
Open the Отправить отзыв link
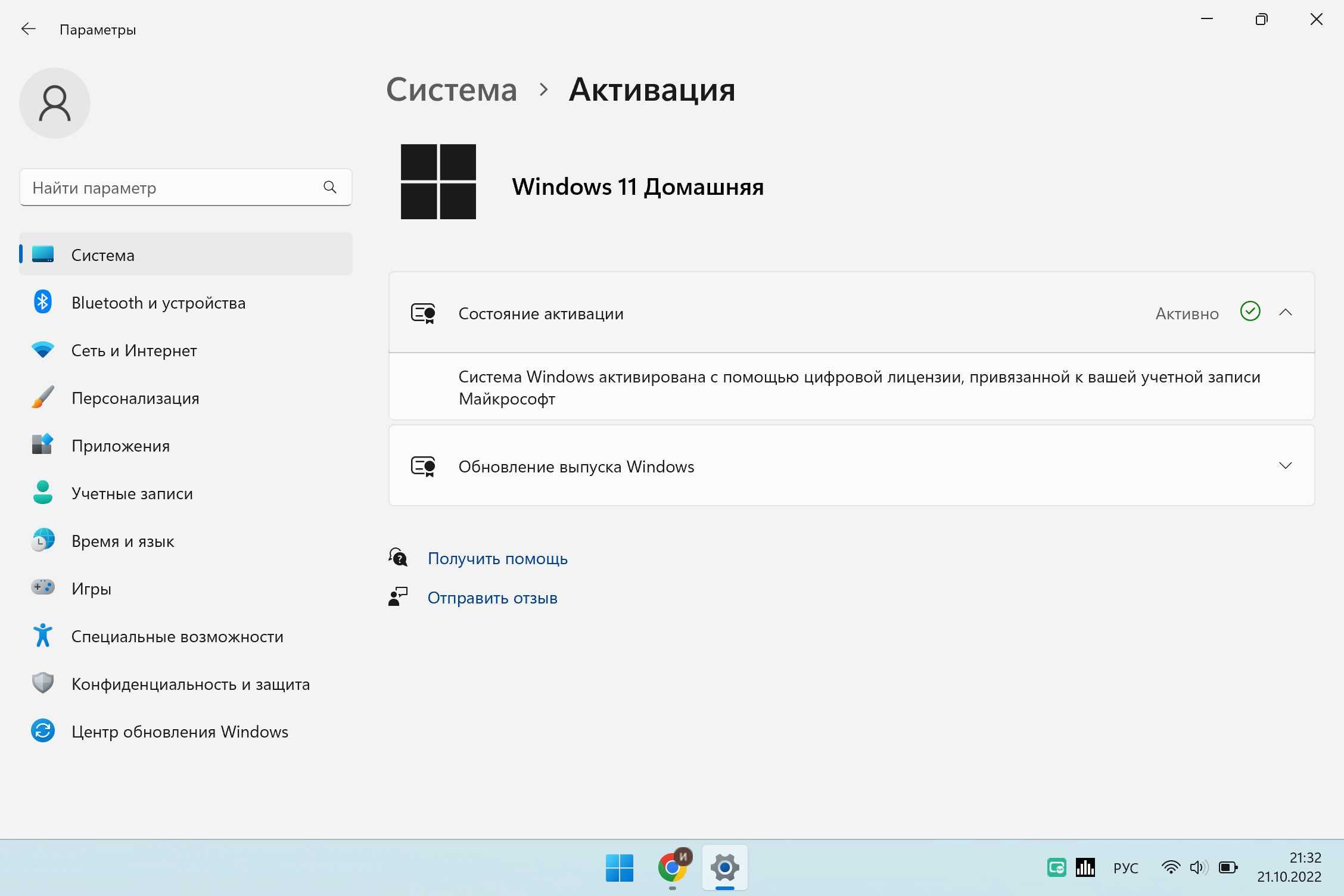pos(492,598)
